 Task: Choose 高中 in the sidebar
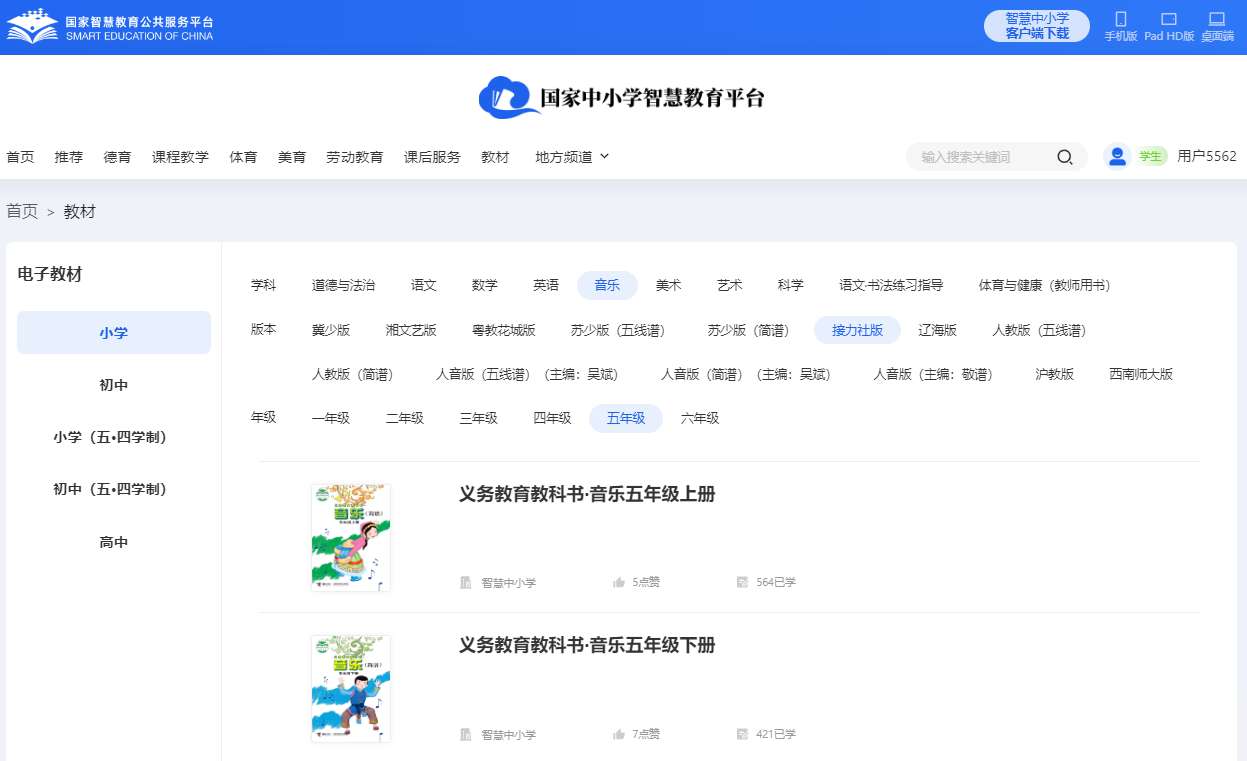click(x=114, y=542)
